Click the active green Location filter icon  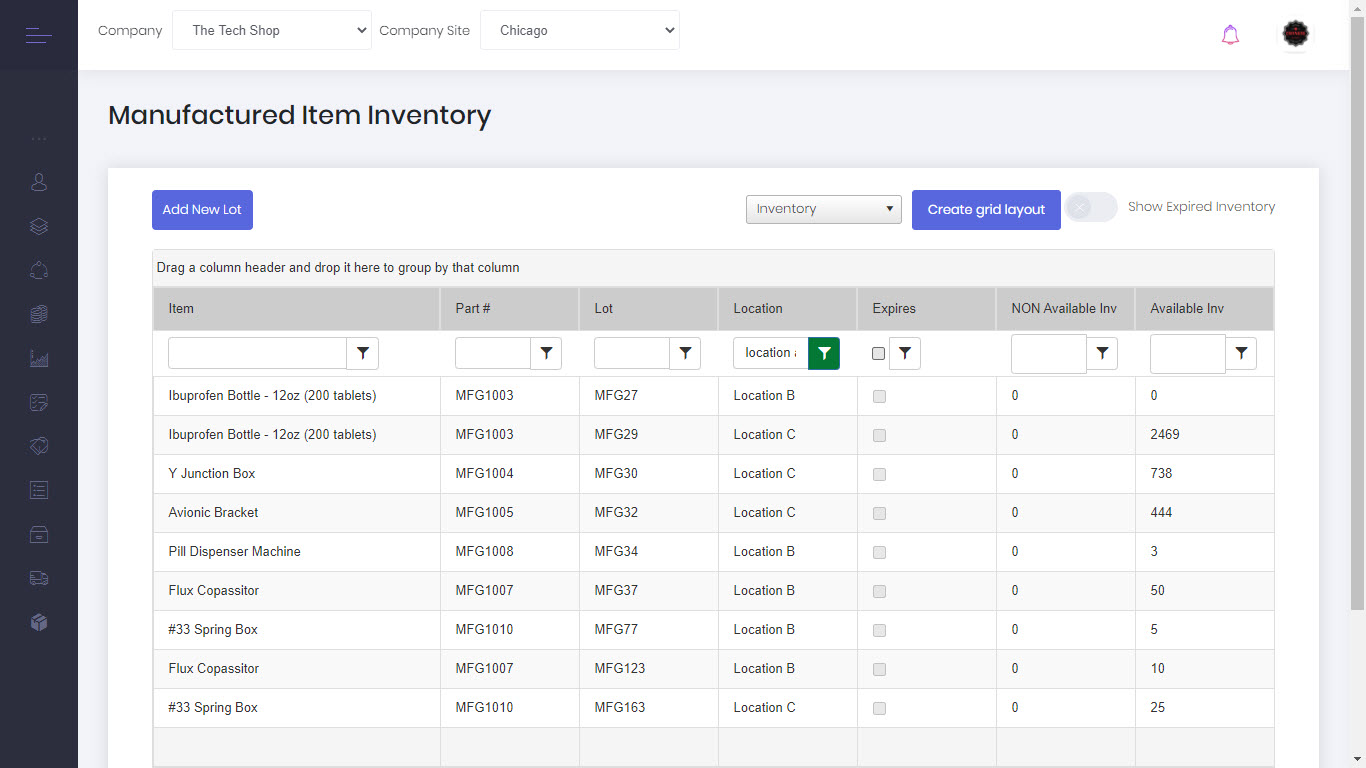(824, 353)
